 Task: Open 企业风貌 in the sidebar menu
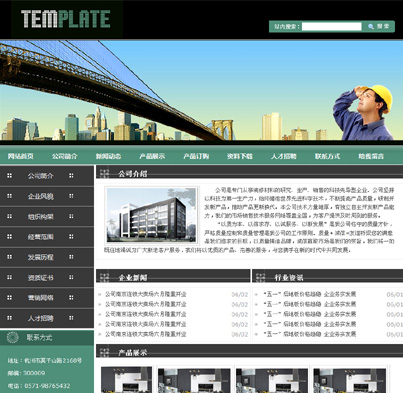(41, 196)
